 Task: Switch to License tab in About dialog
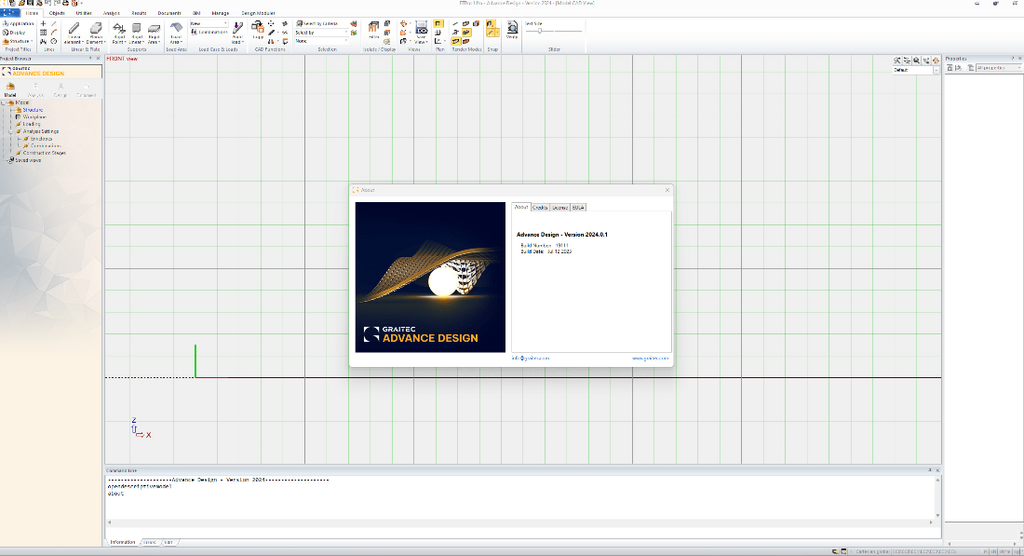point(560,207)
